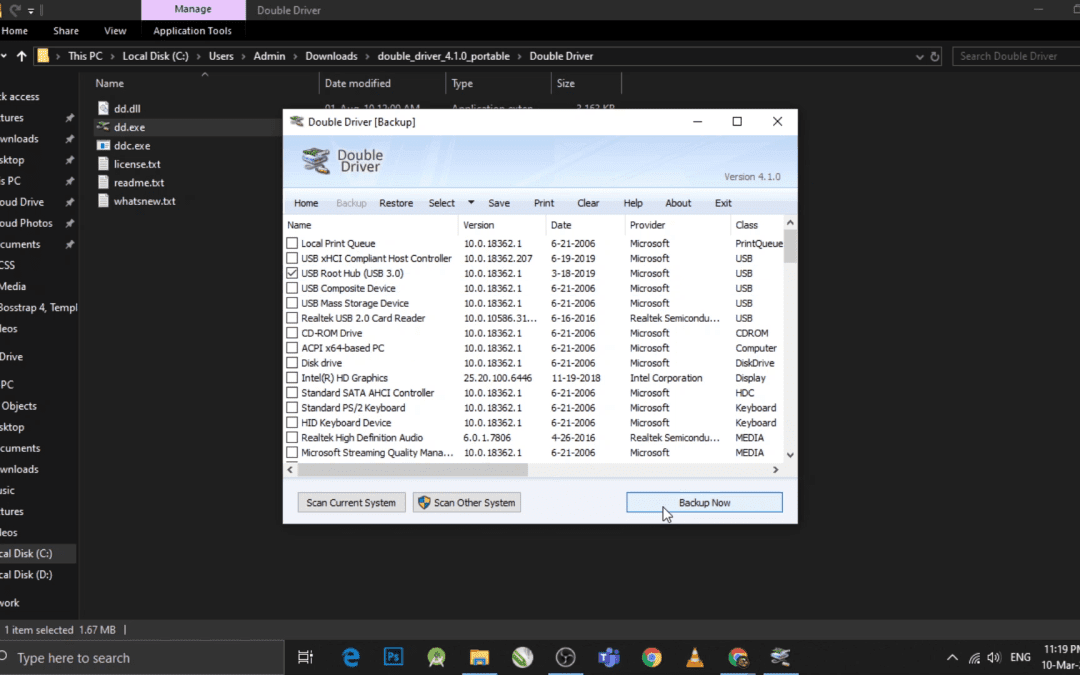
Task: Check the Local Print Queue driver
Action: tap(292, 243)
